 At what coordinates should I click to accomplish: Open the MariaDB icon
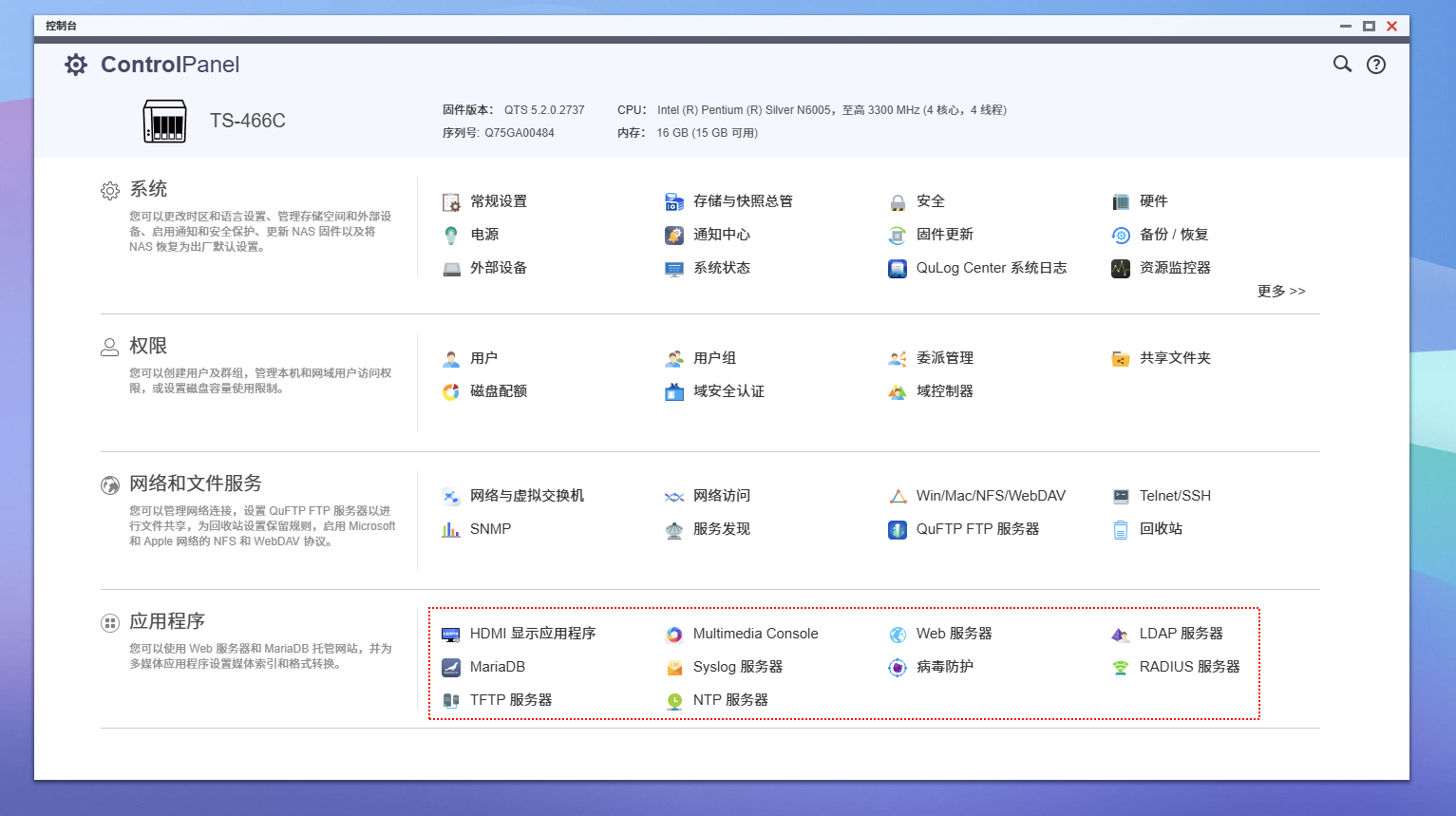click(x=451, y=667)
